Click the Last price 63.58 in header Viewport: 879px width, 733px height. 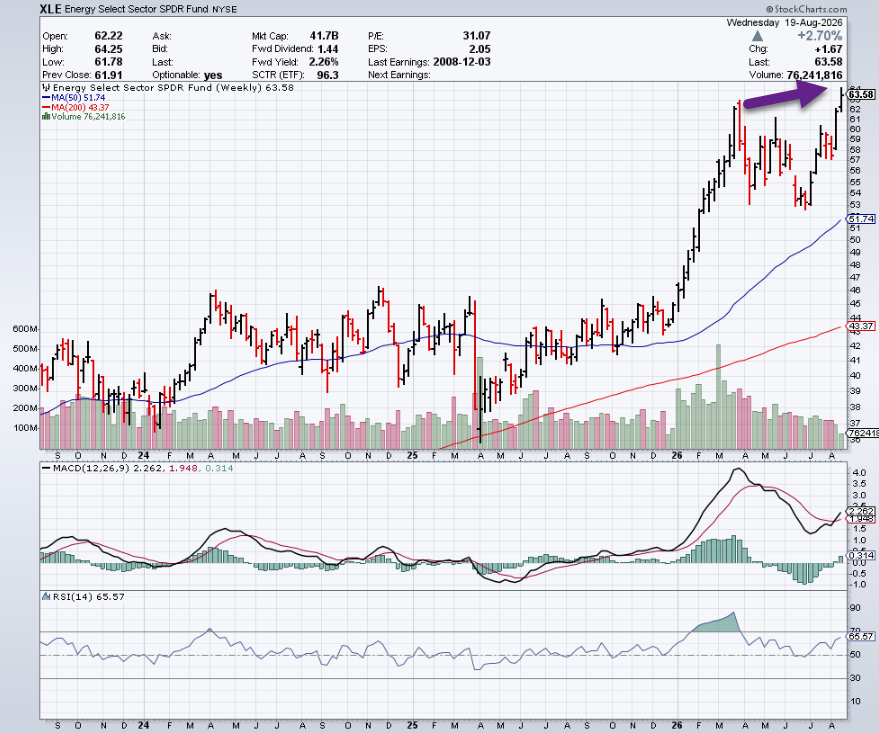tap(829, 62)
